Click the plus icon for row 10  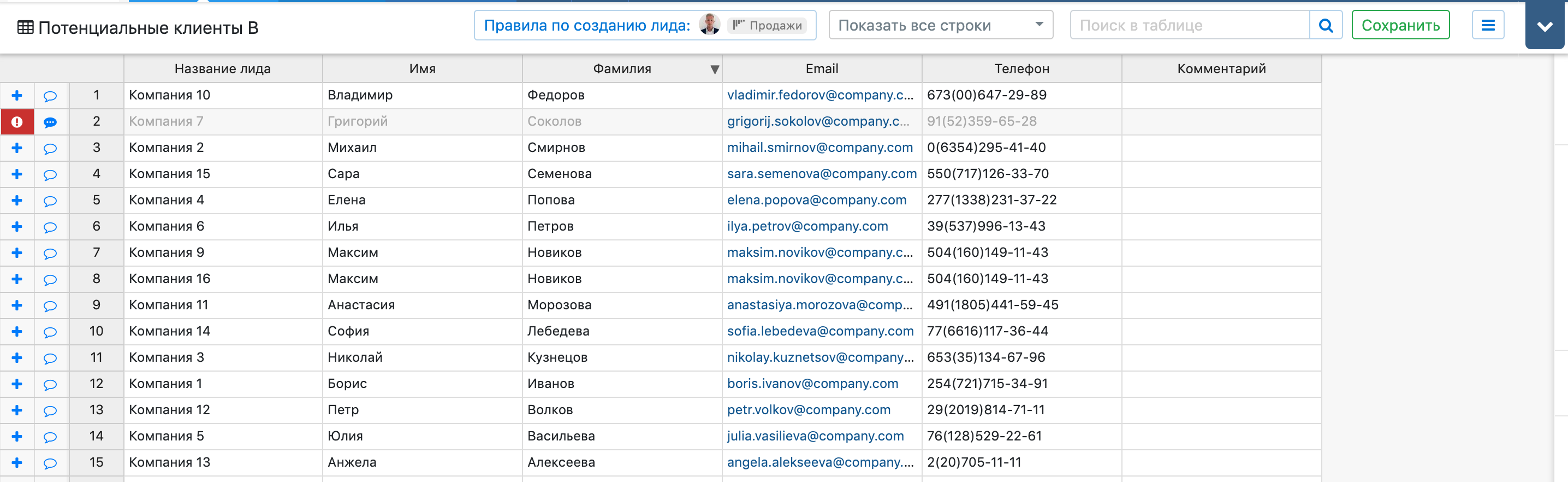[17, 332]
